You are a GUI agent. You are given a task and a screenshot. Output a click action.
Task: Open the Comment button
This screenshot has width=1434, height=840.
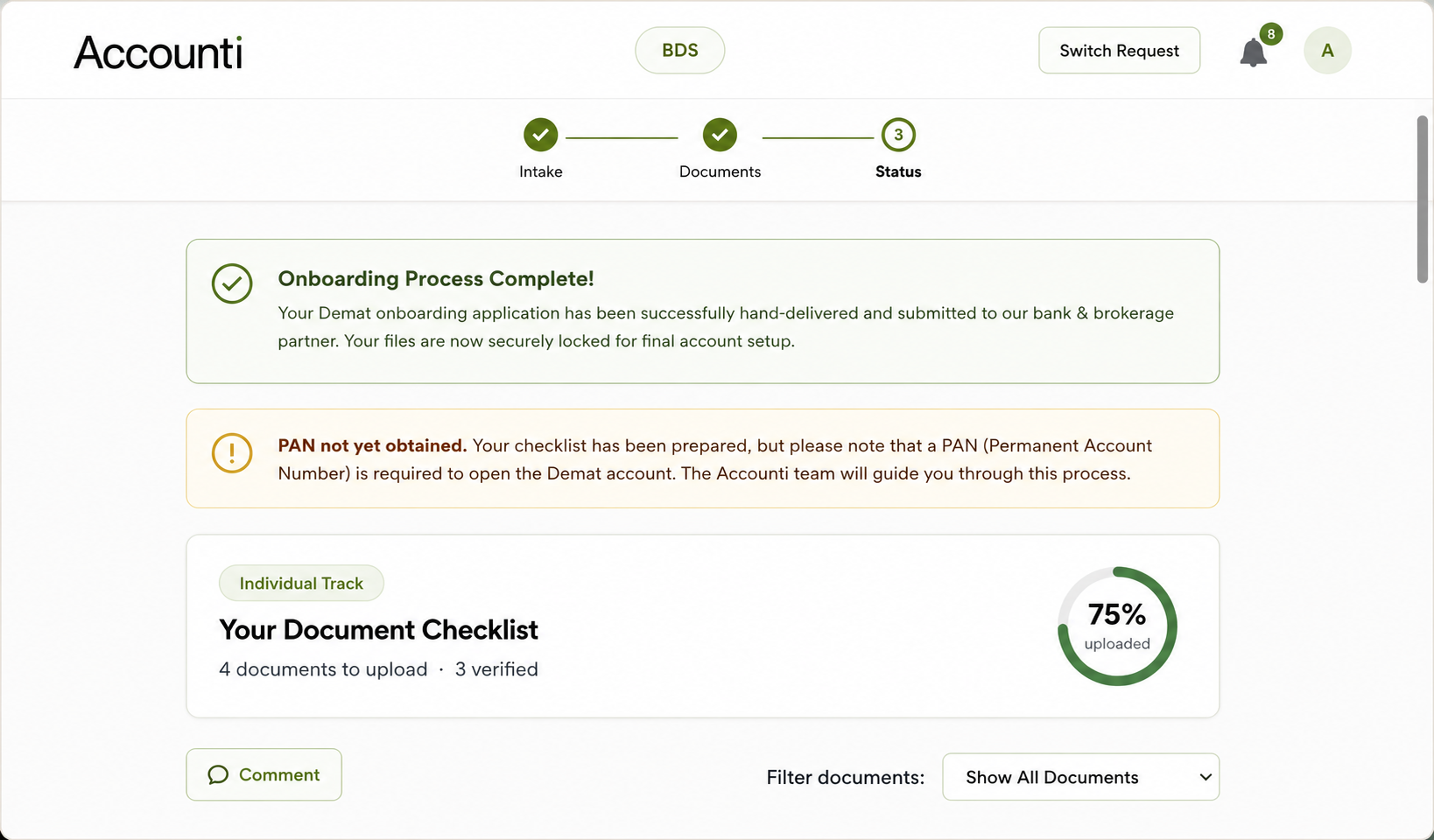pyautogui.click(x=264, y=774)
